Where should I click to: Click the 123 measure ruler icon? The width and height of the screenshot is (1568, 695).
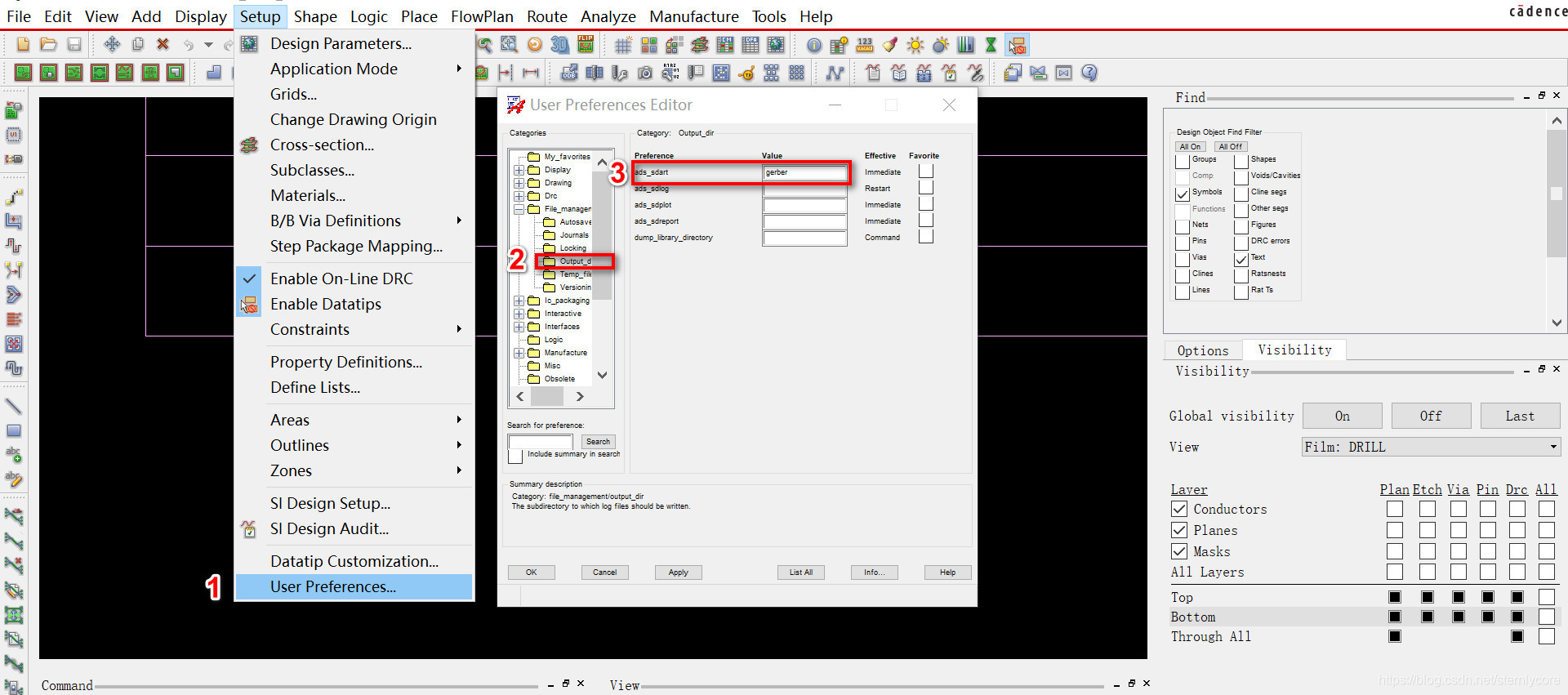tap(865, 45)
